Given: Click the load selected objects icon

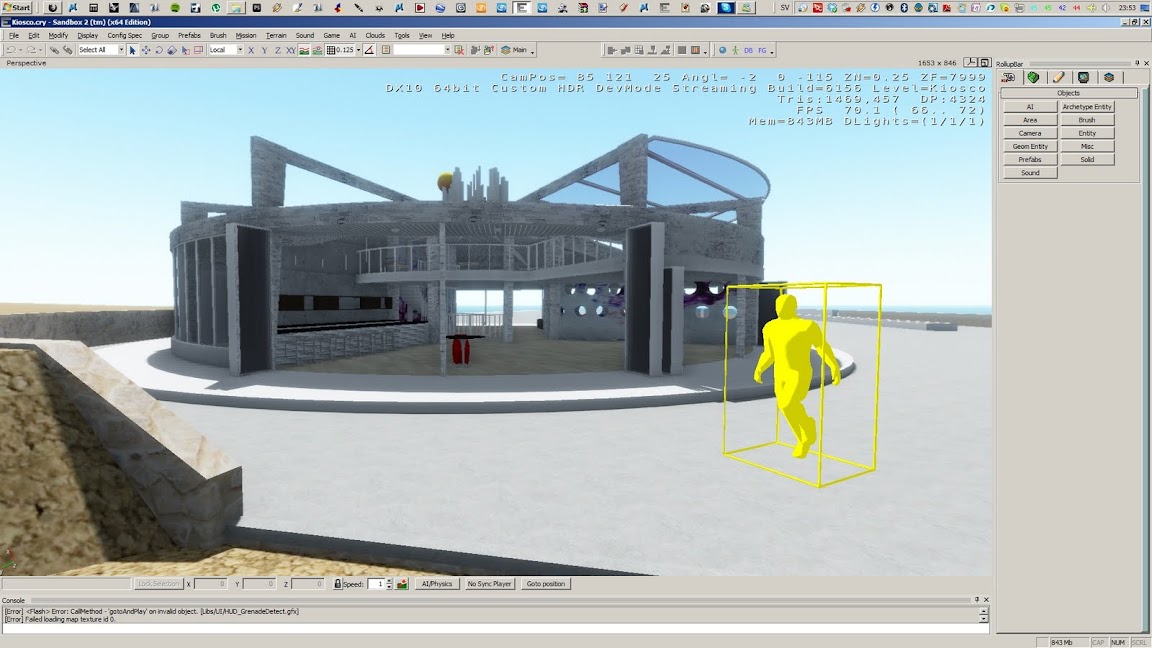Looking at the screenshot, I should pyautogui.click(x=489, y=50).
